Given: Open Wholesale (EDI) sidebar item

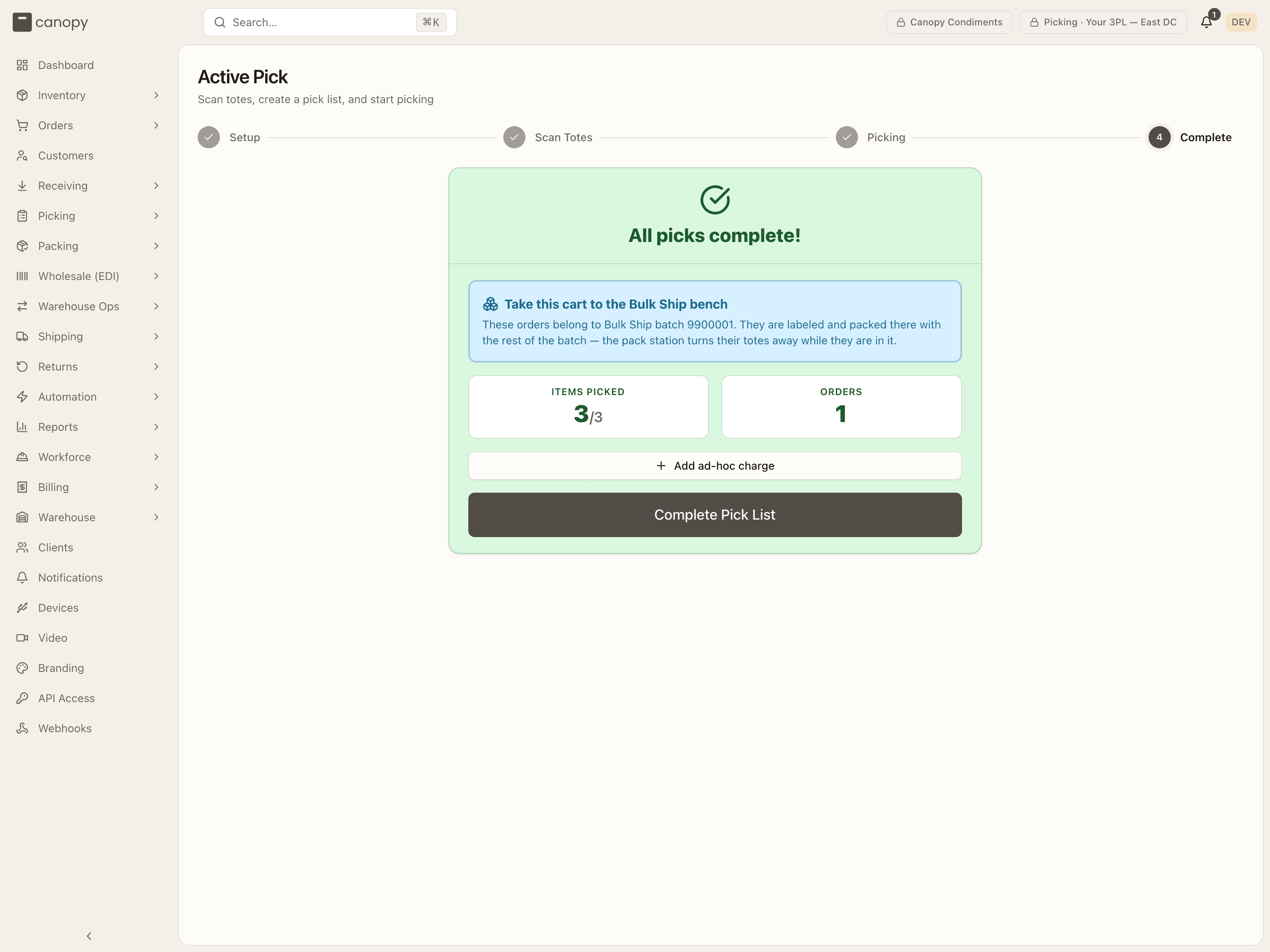Looking at the screenshot, I should click(x=89, y=276).
